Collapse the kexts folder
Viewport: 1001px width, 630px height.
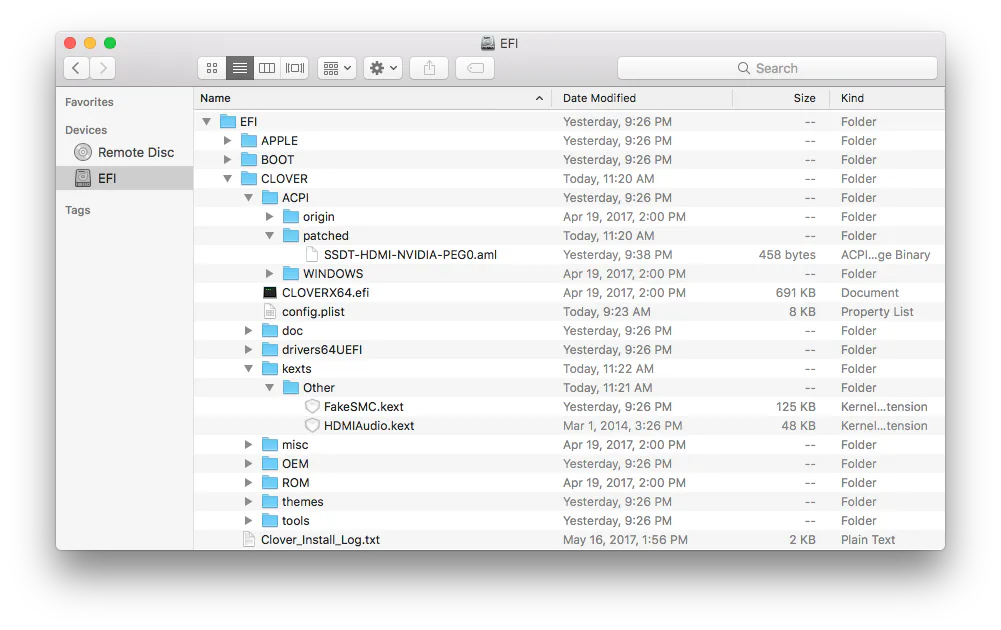coord(248,369)
